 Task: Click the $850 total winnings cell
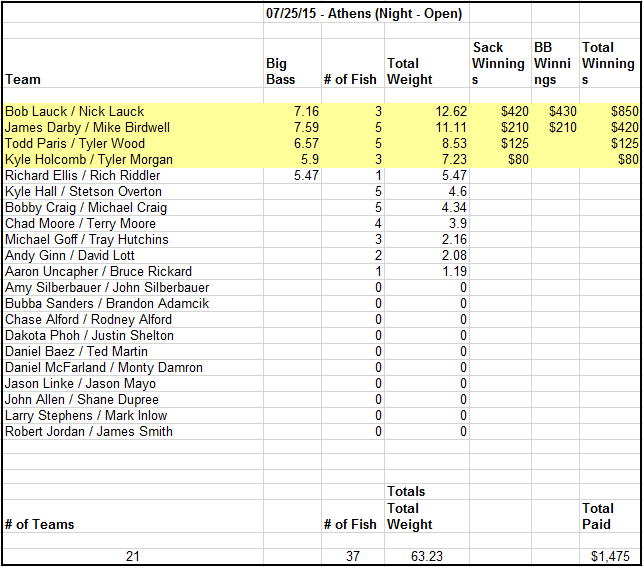(x=625, y=111)
